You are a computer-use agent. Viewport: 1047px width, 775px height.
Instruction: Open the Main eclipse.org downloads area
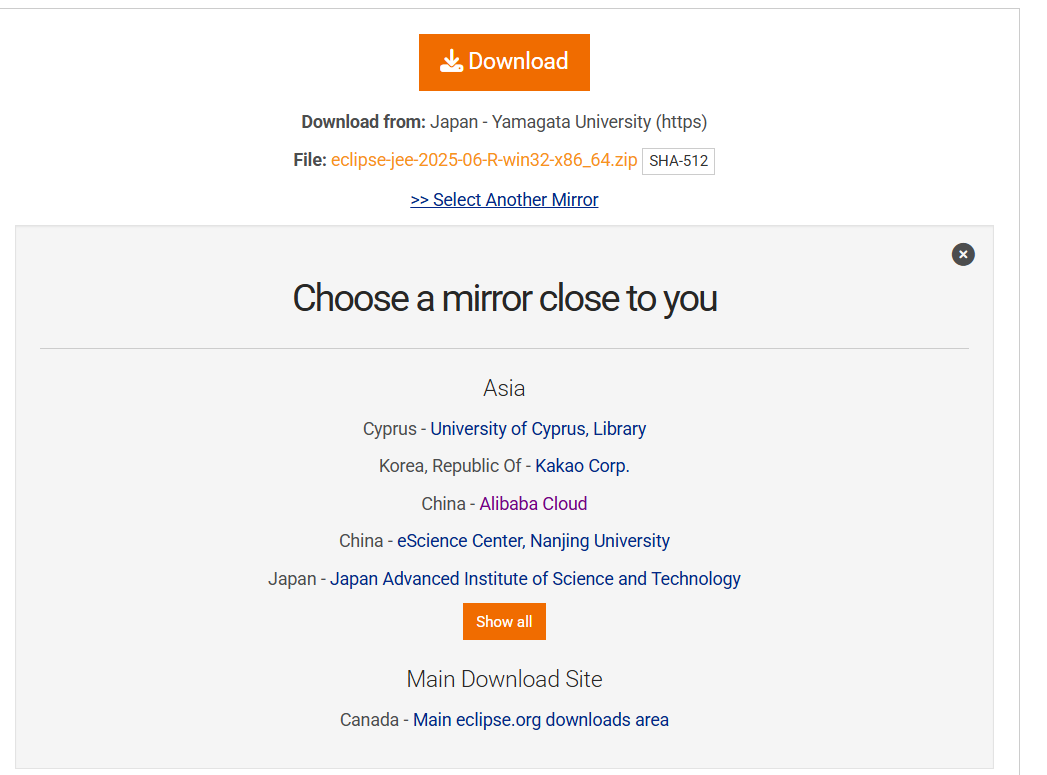tap(541, 719)
